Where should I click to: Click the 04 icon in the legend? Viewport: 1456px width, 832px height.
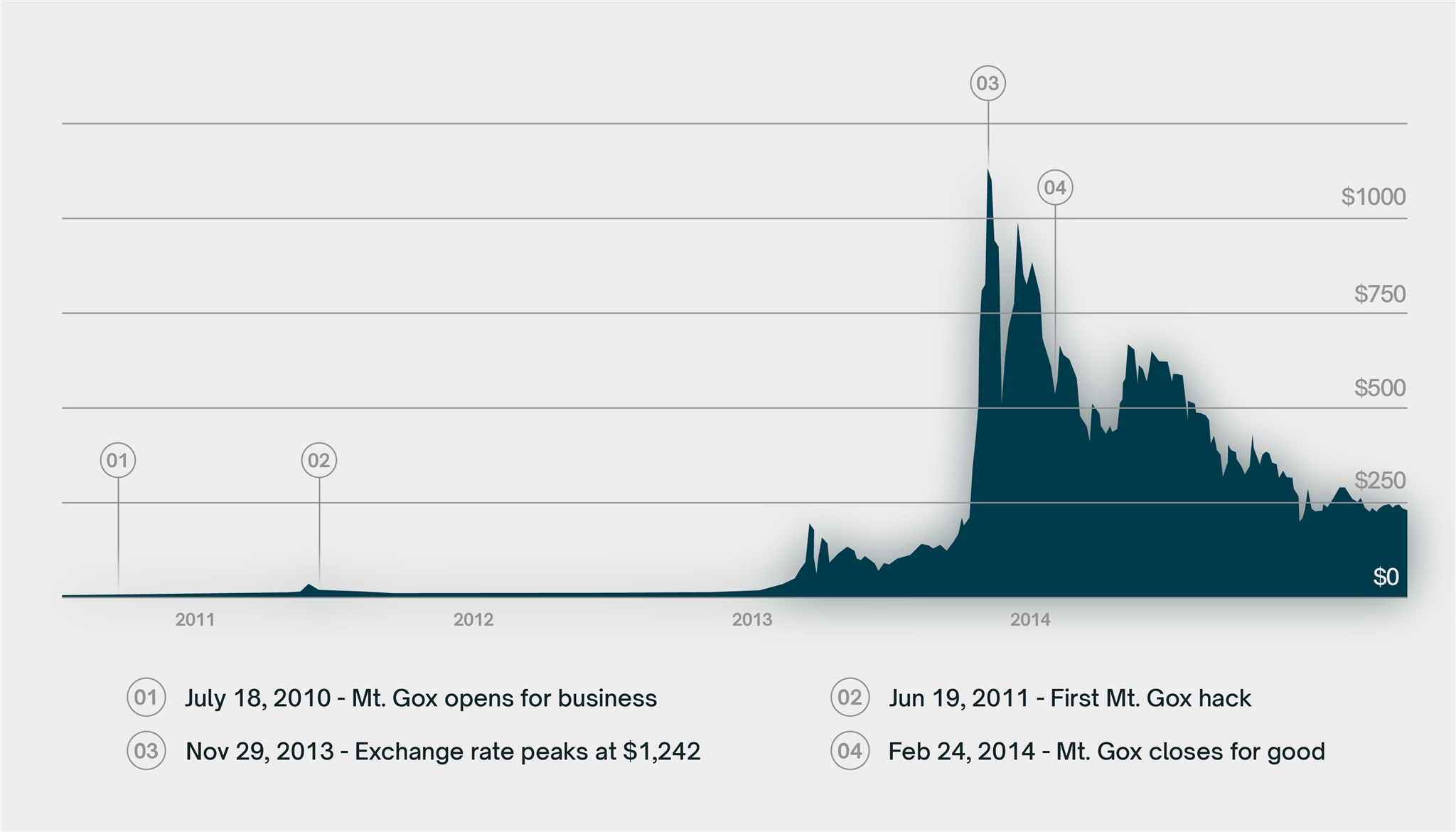tap(850, 751)
